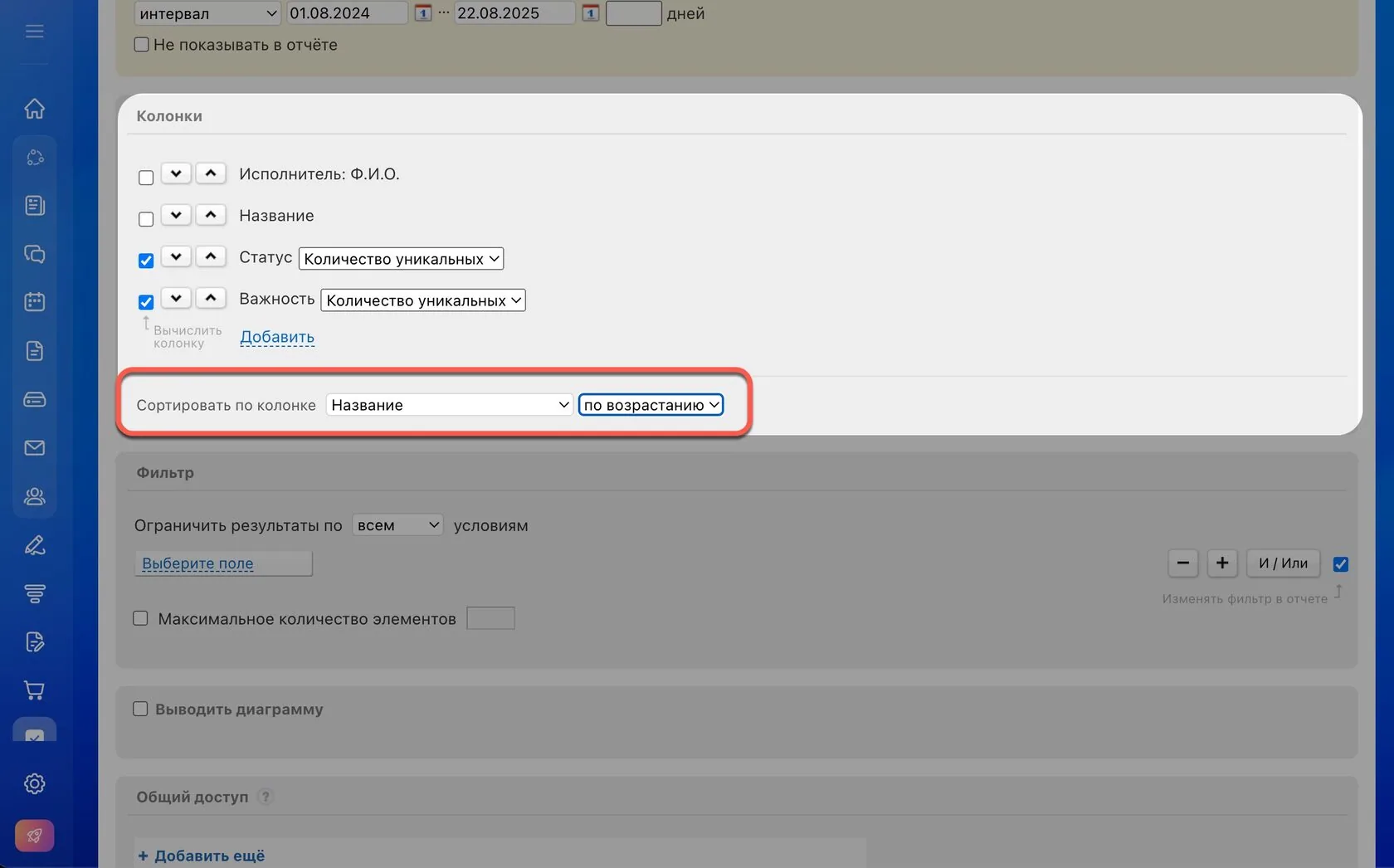Open the calendar icon in sidebar
Image resolution: width=1394 pixels, height=868 pixels.
tap(34, 302)
